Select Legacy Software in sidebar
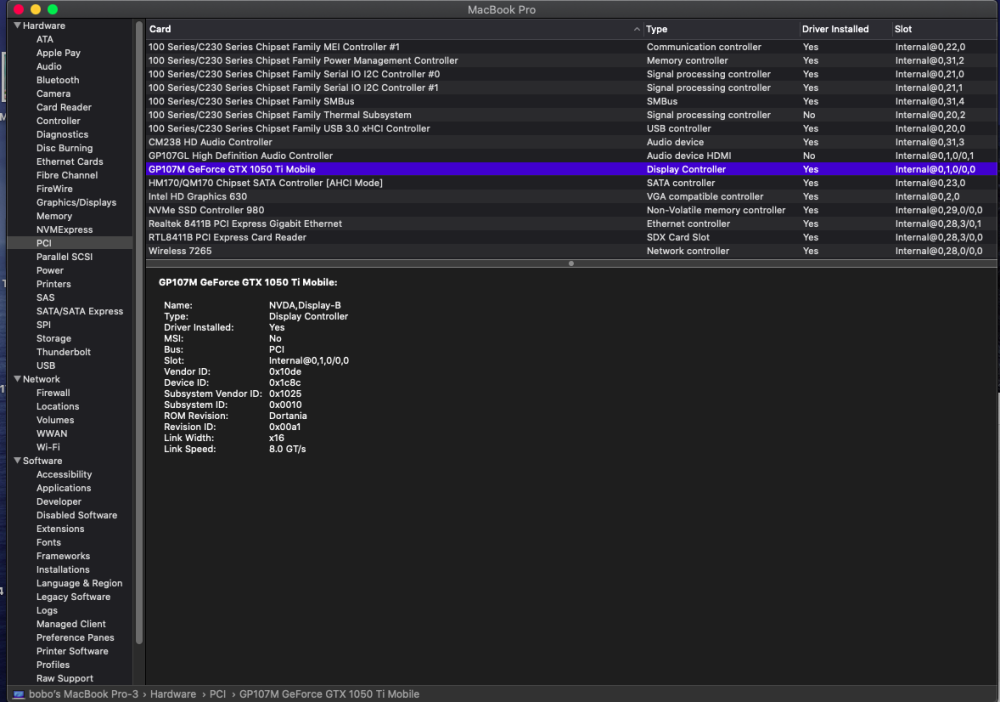This screenshot has width=1000, height=702. click(x=73, y=597)
